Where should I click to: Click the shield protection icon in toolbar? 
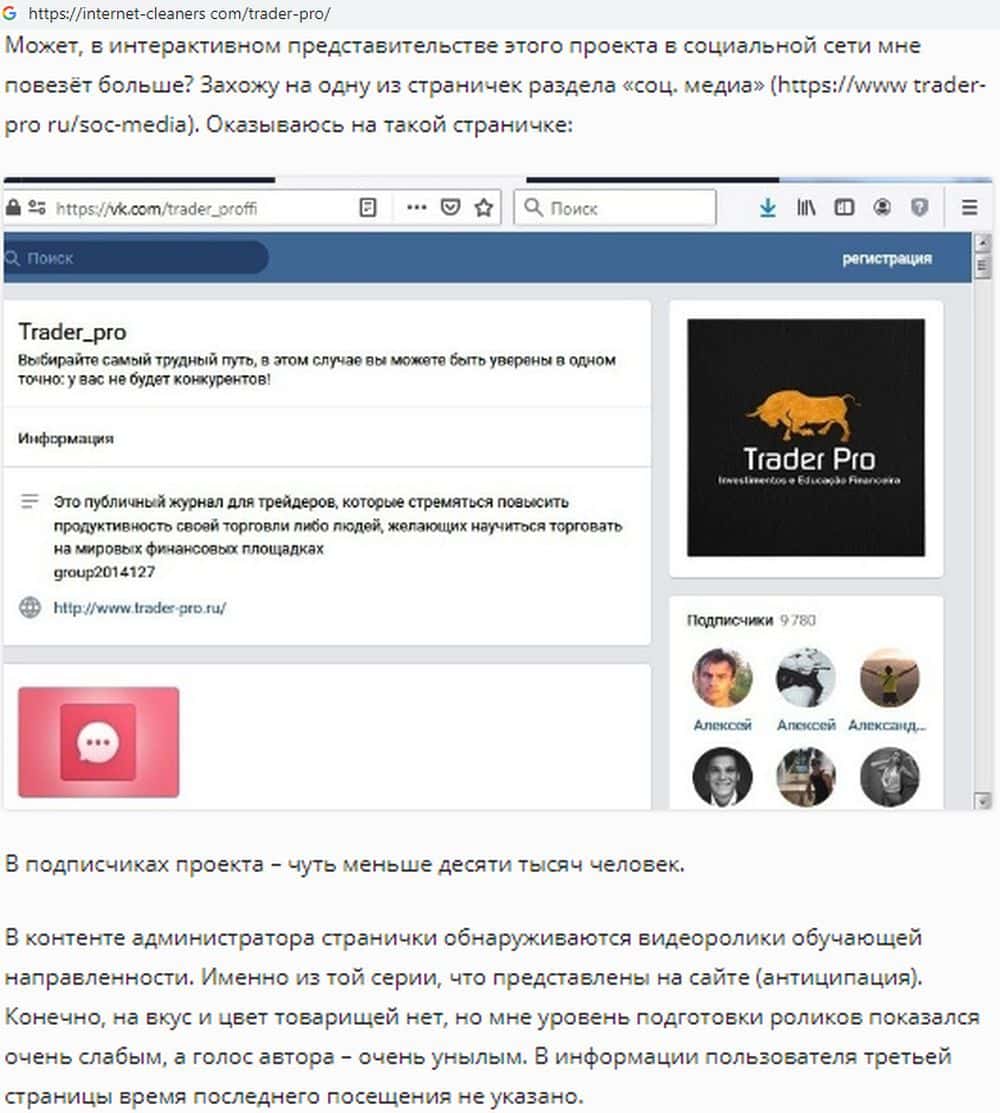point(920,207)
